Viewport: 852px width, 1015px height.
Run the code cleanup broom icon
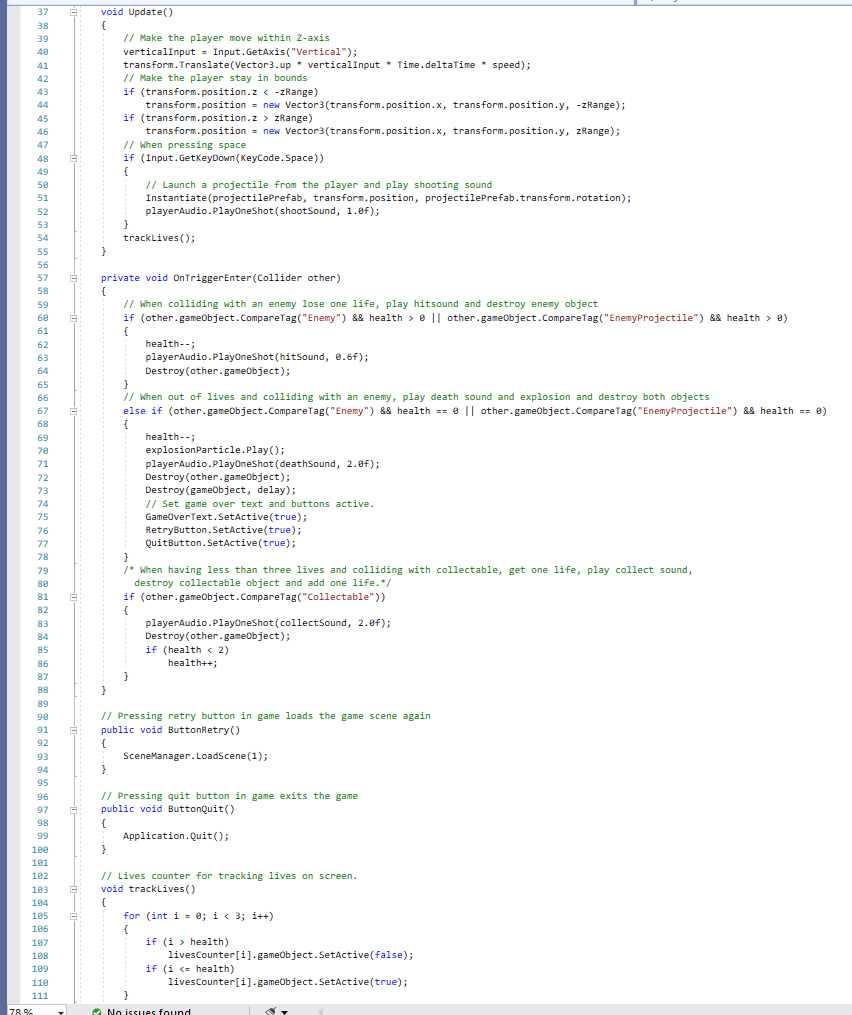tap(271, 1011)
